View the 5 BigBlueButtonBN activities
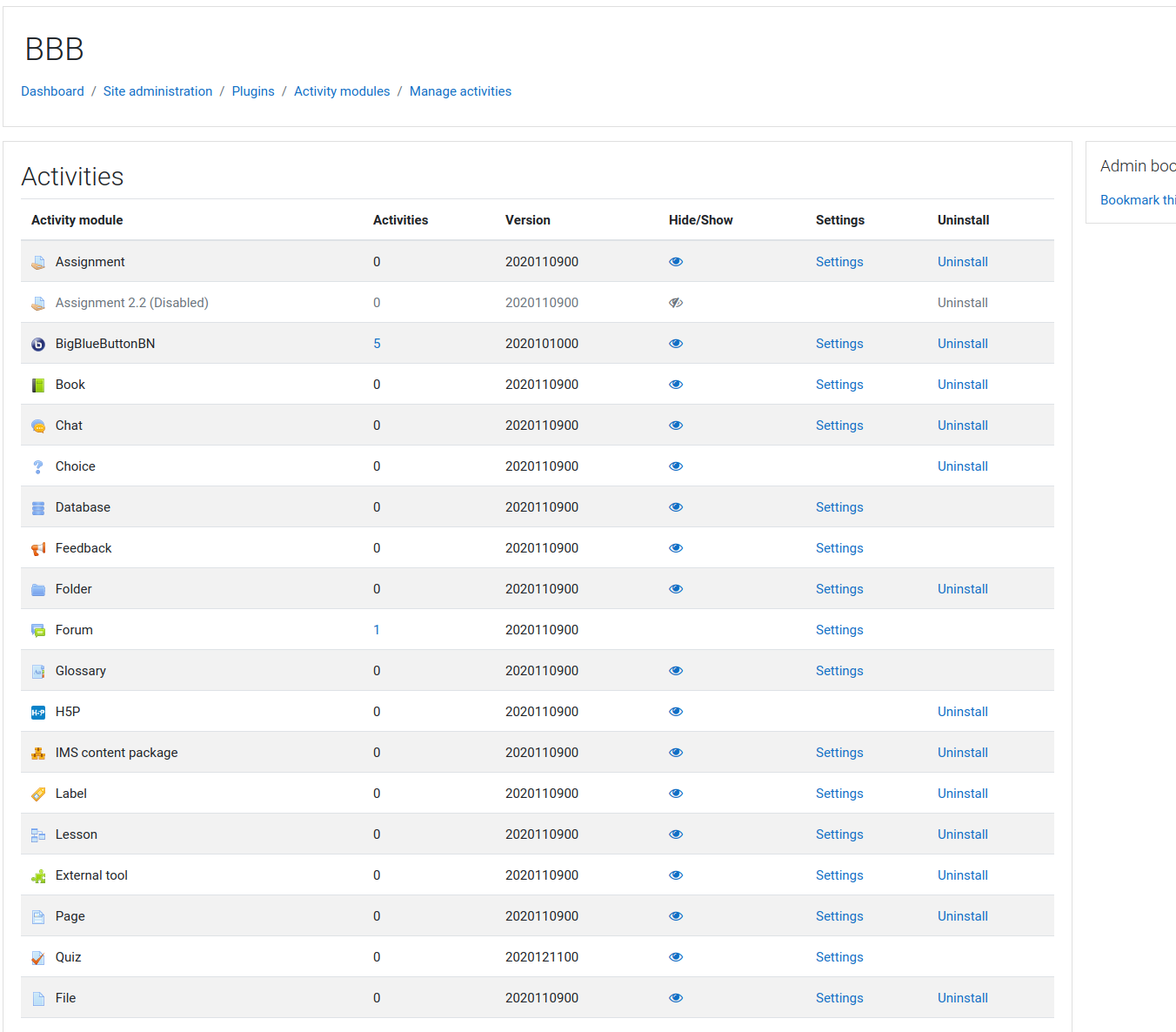Image resolution: width=1176 pixels, height=1032 pixels. [x=377, y=344]
